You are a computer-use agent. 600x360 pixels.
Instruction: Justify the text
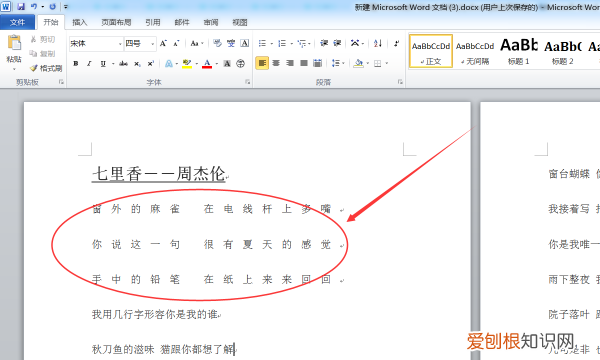pyautogui.click(x=304, y=63)
